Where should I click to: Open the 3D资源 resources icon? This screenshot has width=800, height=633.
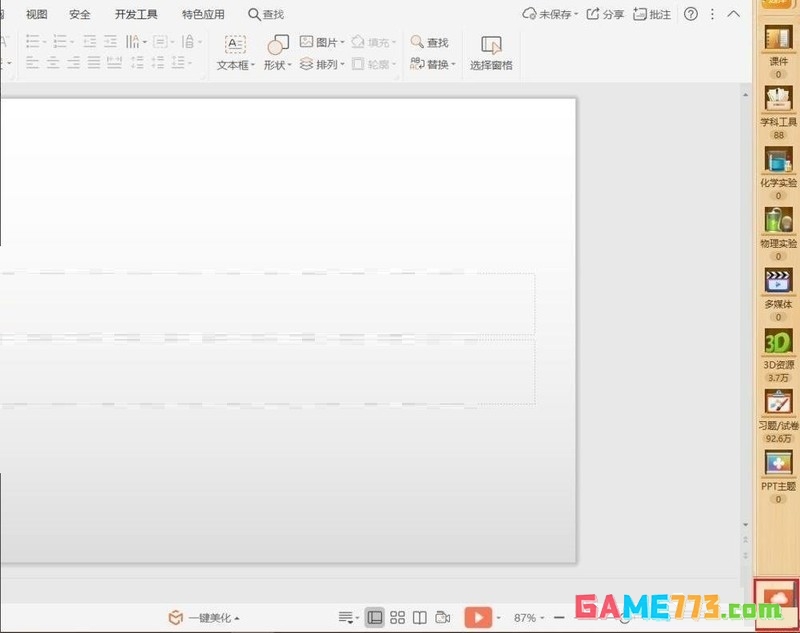pyautogui.click(x=778, y=343)
